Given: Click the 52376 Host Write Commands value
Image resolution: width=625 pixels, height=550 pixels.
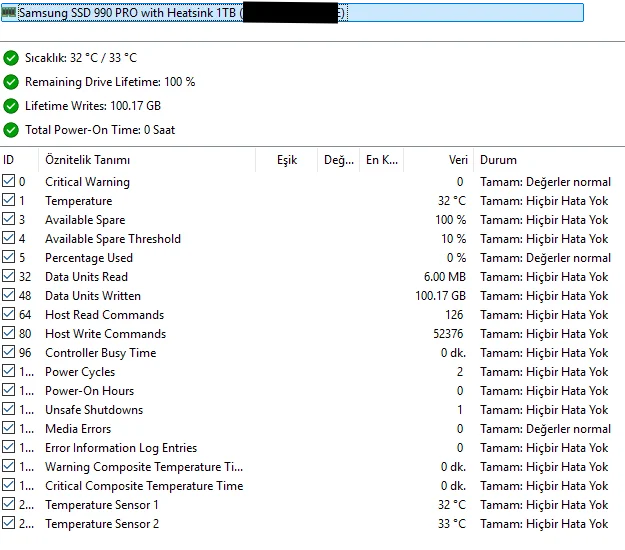Looking at the screenshot, I should coord(448,334).
